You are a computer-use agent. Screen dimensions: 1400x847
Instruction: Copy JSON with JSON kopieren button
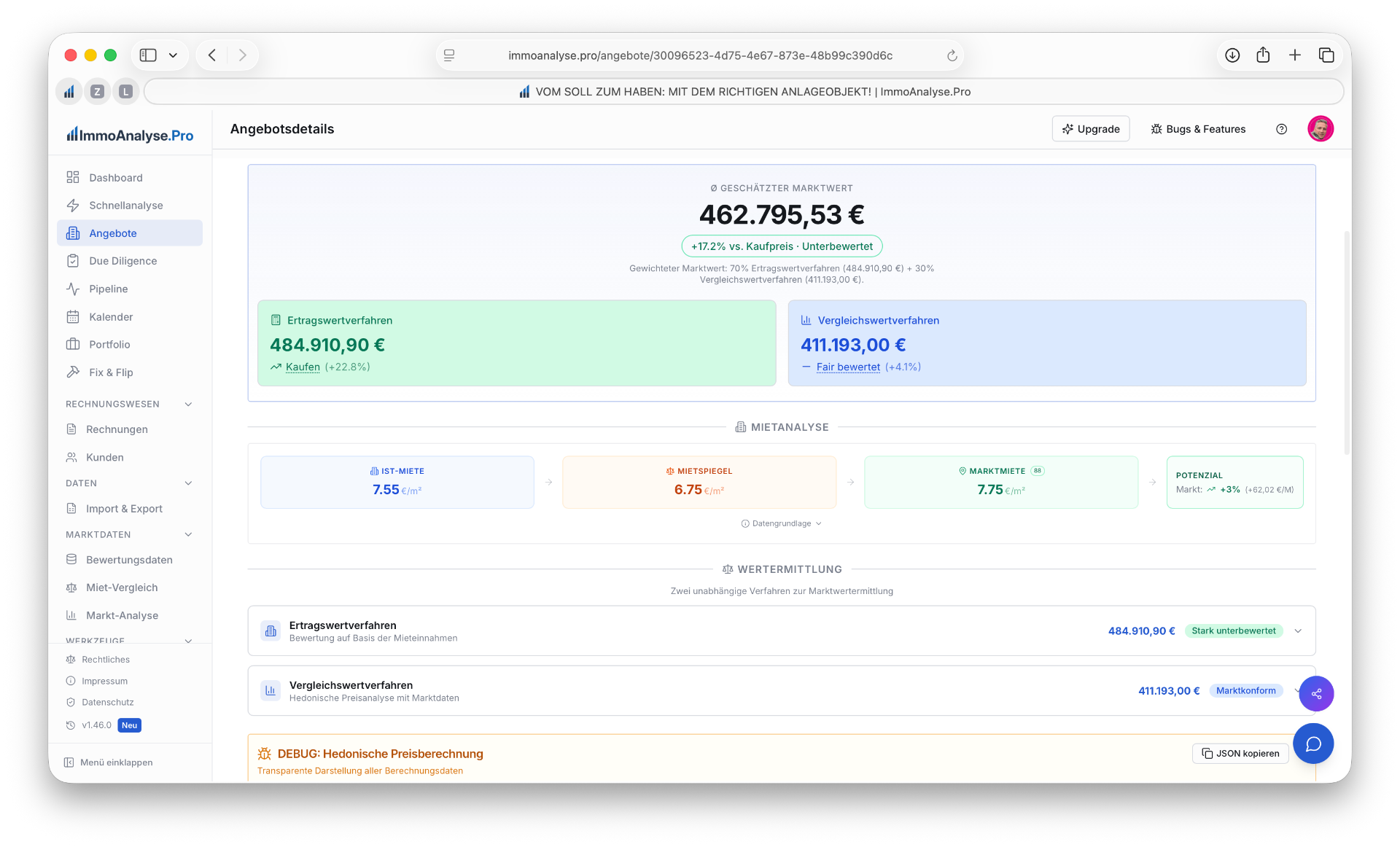[1240, 754]
